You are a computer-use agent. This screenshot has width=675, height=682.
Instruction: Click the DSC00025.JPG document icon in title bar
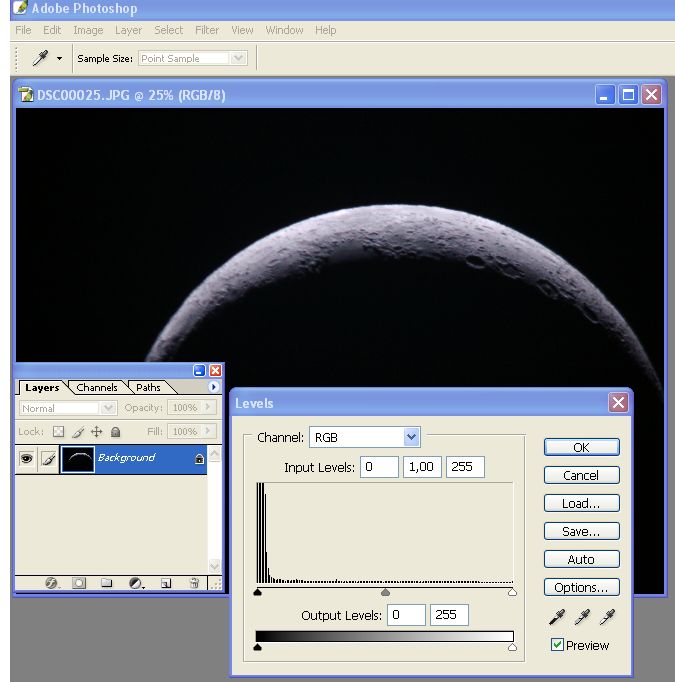point(26,94)
